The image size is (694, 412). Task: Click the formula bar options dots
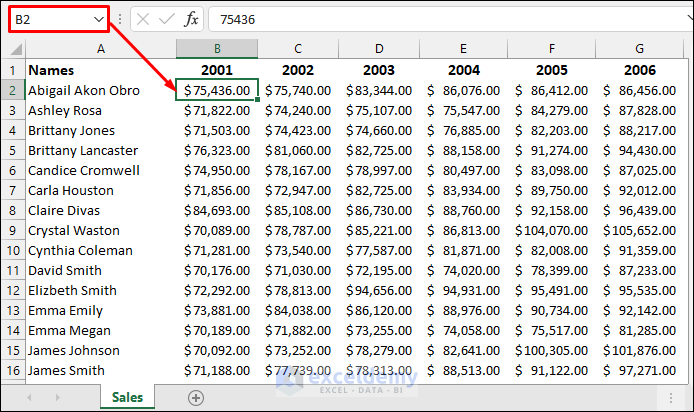pyautogui.click(x=120, y=19)
